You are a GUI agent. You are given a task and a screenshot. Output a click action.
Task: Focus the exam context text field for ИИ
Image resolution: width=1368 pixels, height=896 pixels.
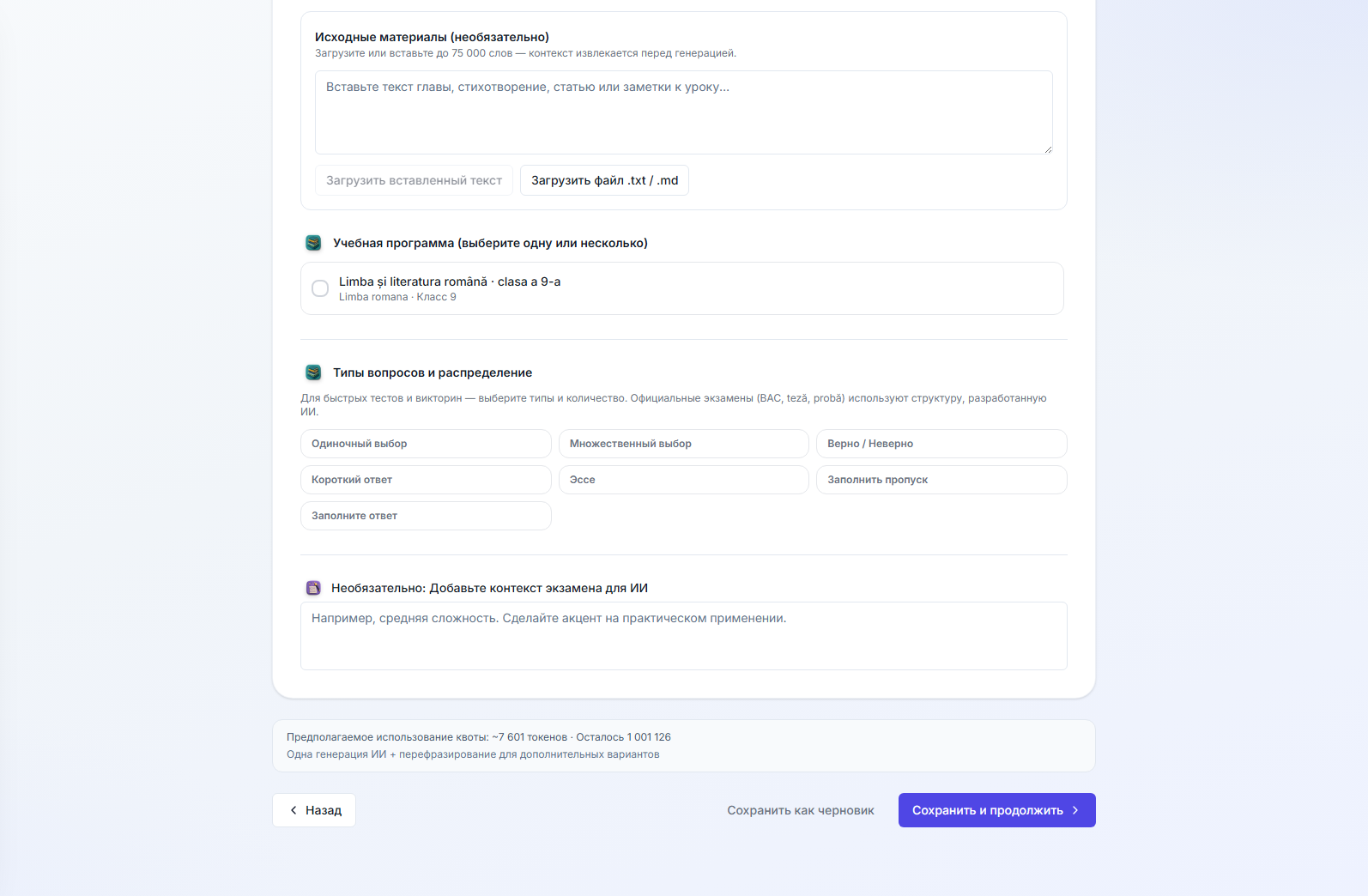pos(684,636)
